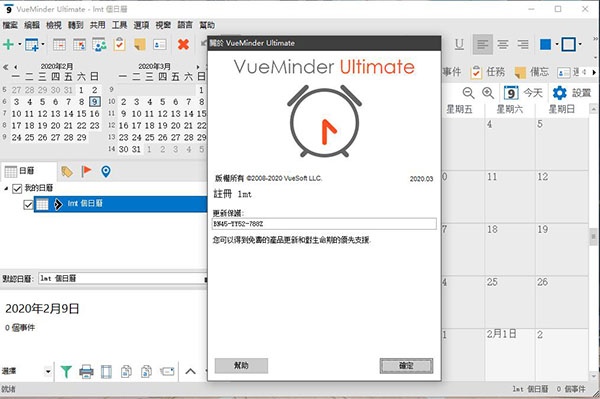
Task: Click the calendar with red minus icon
Action: point(59,45)
